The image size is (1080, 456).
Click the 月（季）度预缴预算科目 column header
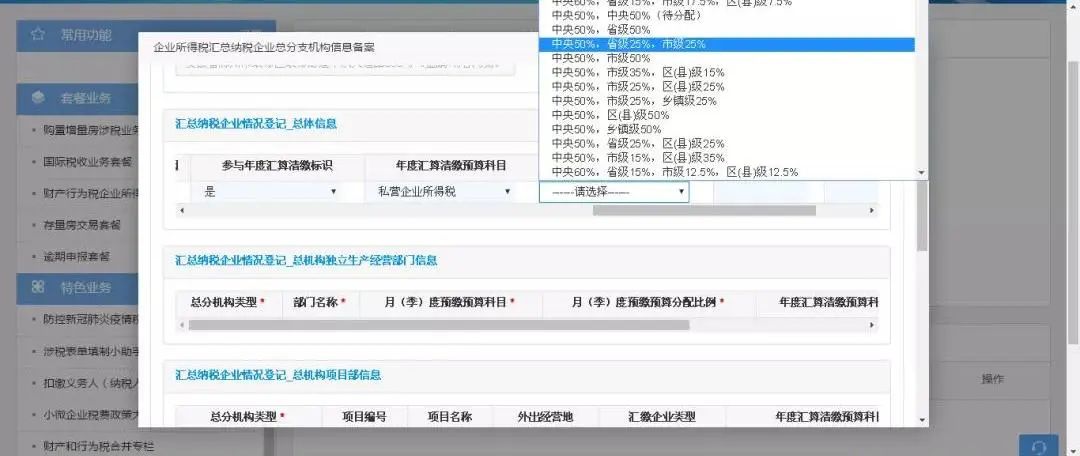(x=451, y=302)
